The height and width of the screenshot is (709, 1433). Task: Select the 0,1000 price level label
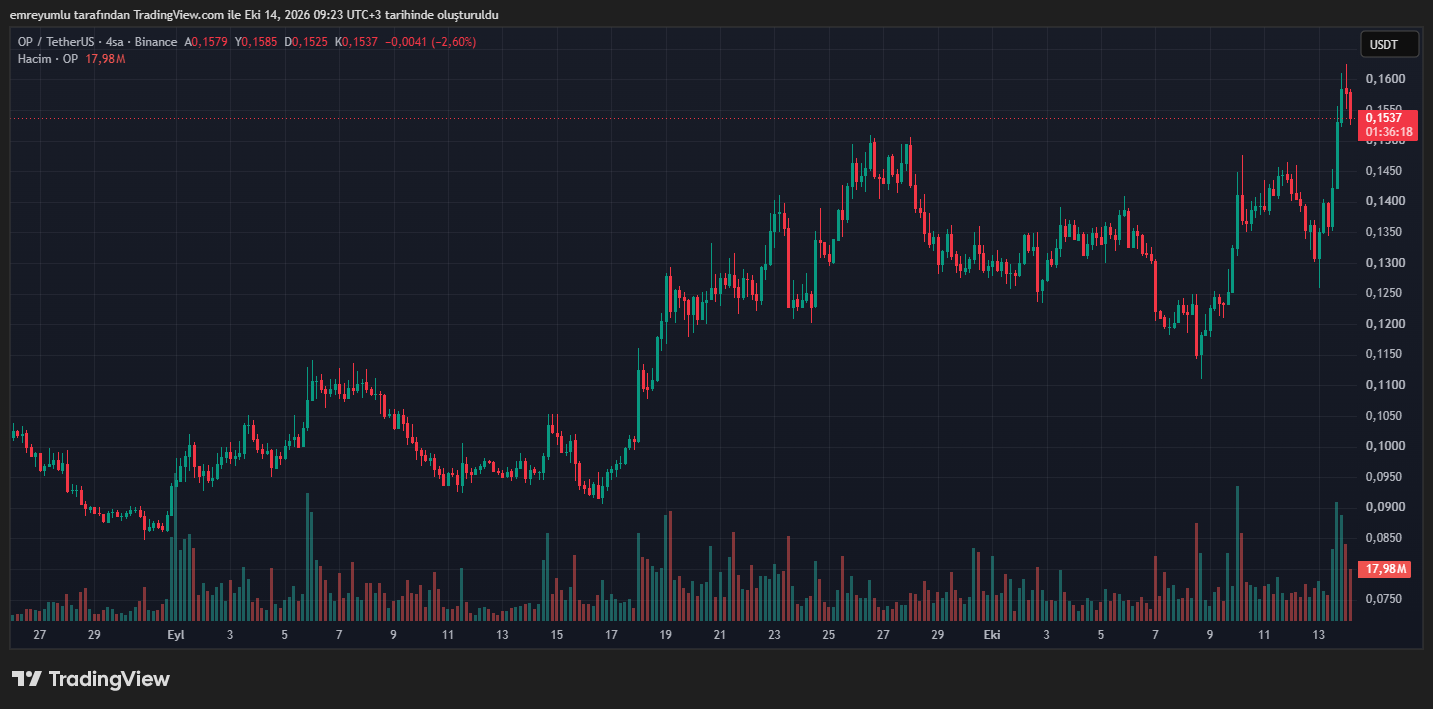pos(1383,446)
